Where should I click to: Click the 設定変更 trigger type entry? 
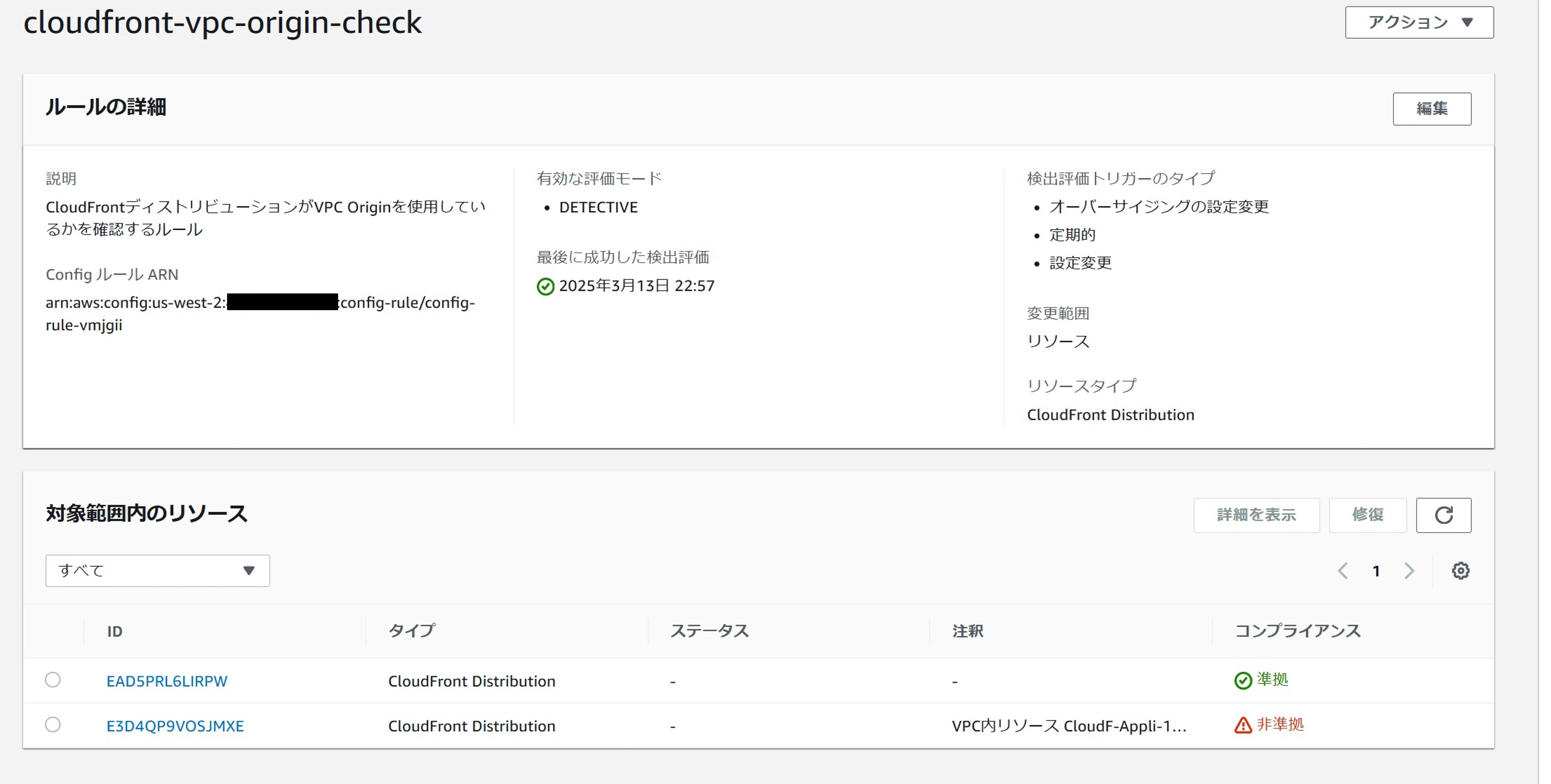pos(1080,263)
